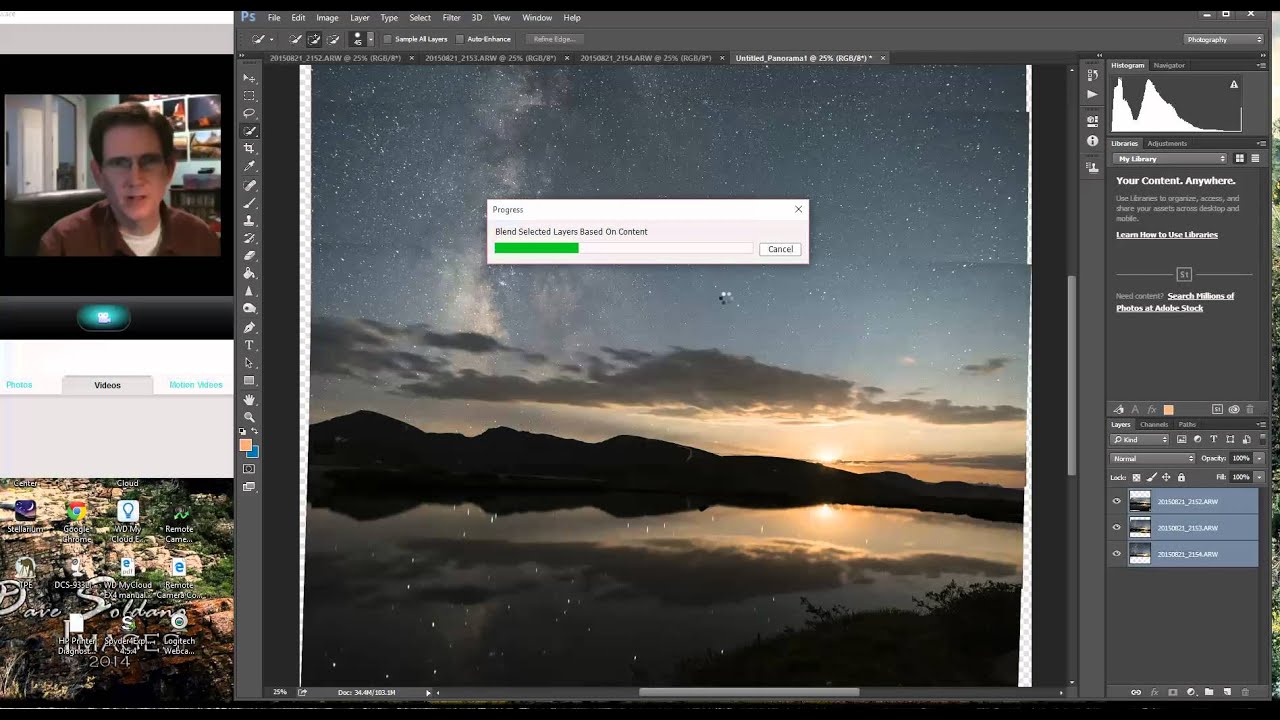Select the Clone Stamp tool
Screen dimensions: 1280x720
coord(249,221)
